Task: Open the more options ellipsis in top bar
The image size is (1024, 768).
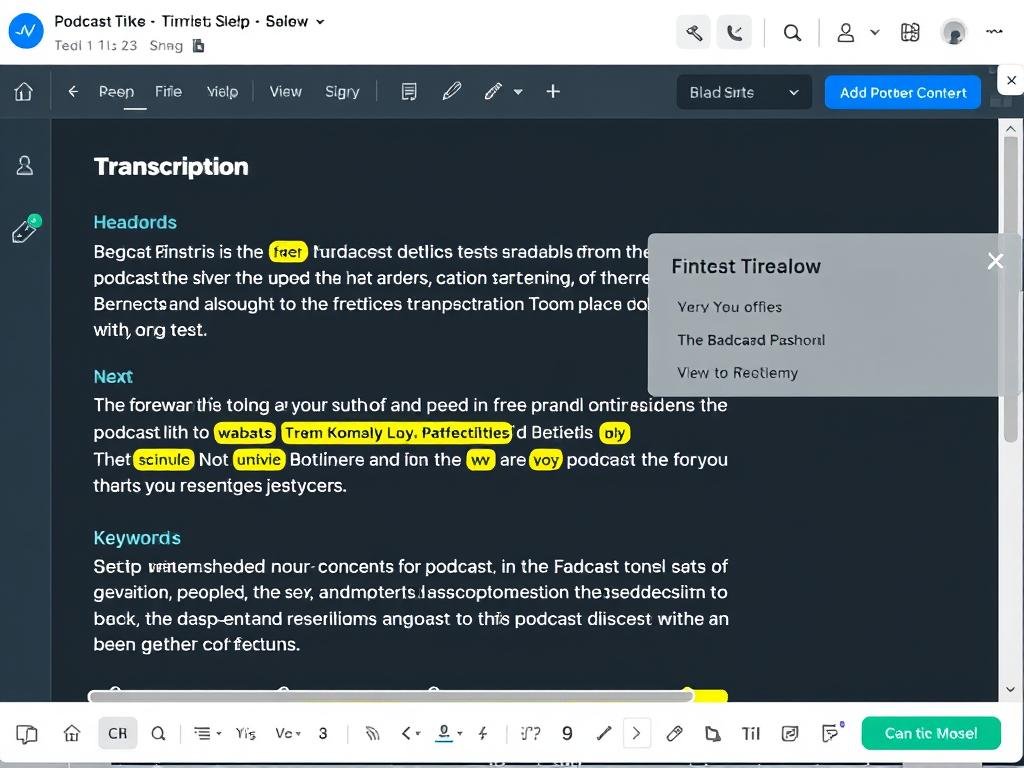Action: (994, 31)
